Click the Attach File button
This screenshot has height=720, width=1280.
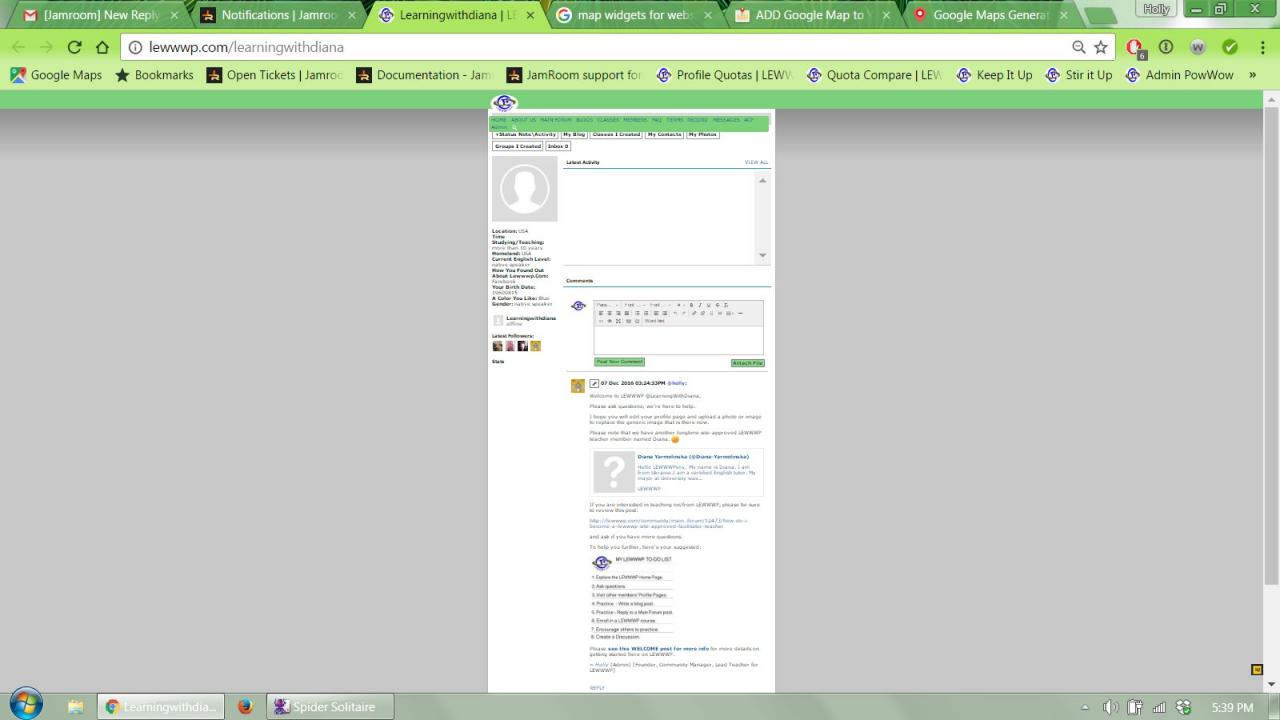click(747, 363)
